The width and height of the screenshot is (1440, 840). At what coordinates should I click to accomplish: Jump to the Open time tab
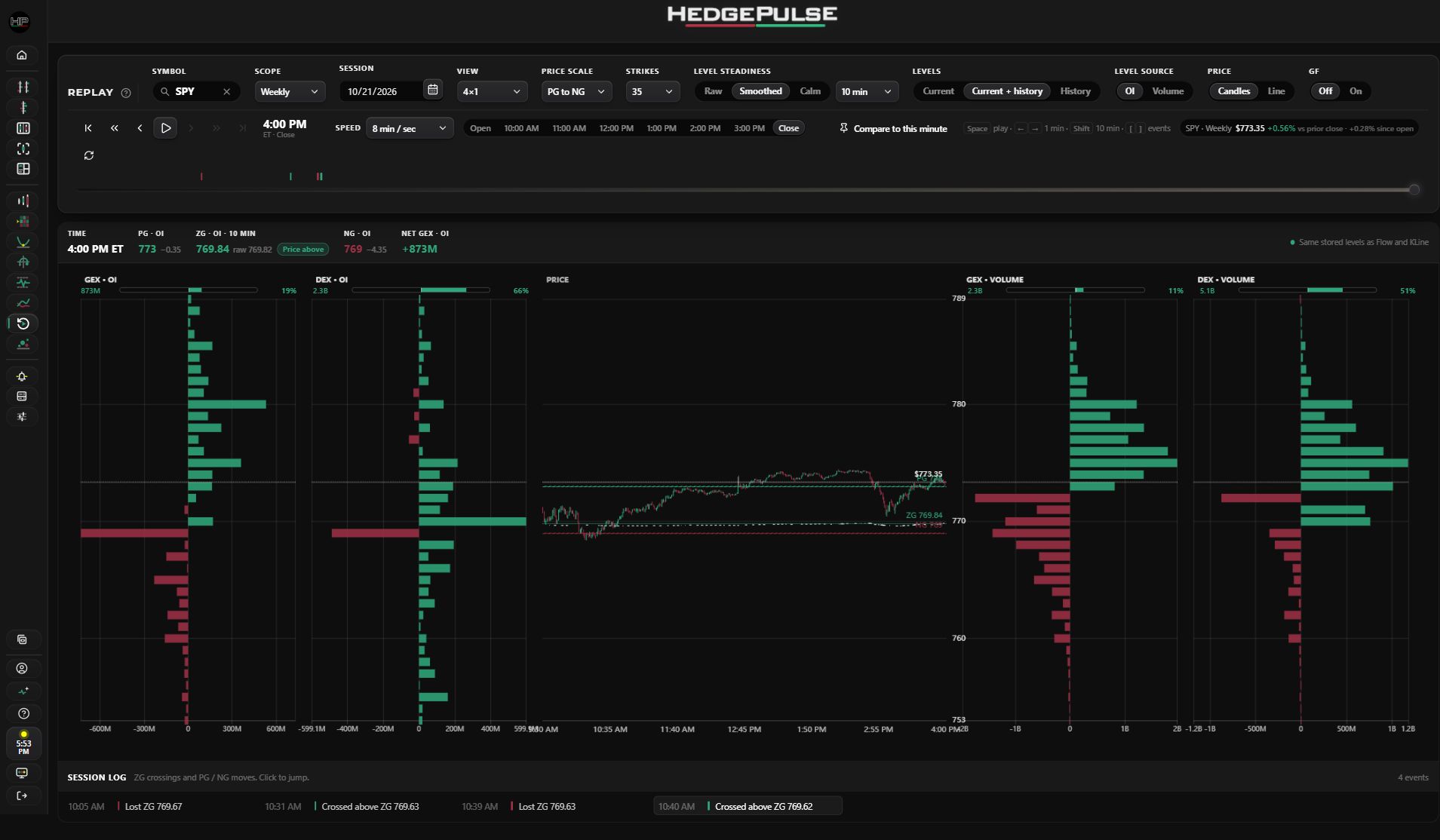[481, 128]
